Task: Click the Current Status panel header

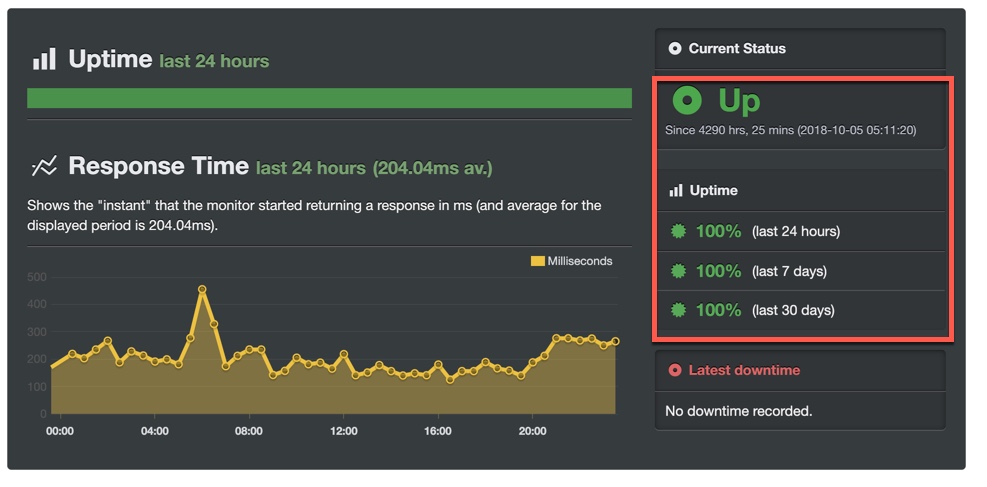Action: click(800, 48)
